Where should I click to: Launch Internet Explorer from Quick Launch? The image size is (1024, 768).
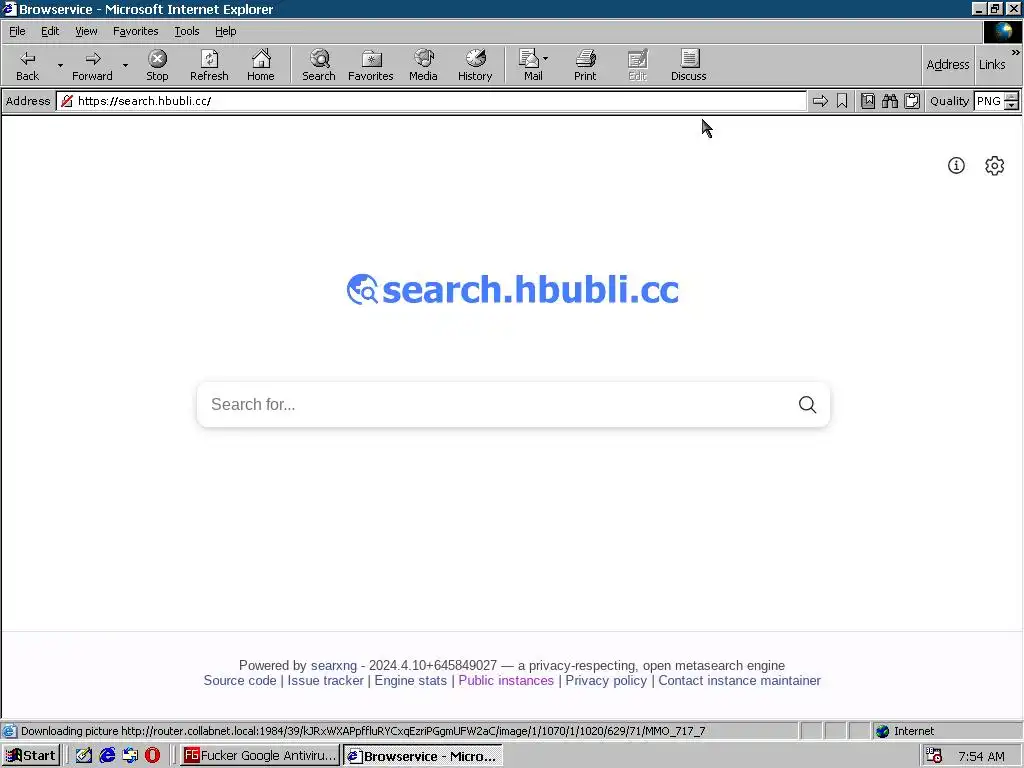107,756
